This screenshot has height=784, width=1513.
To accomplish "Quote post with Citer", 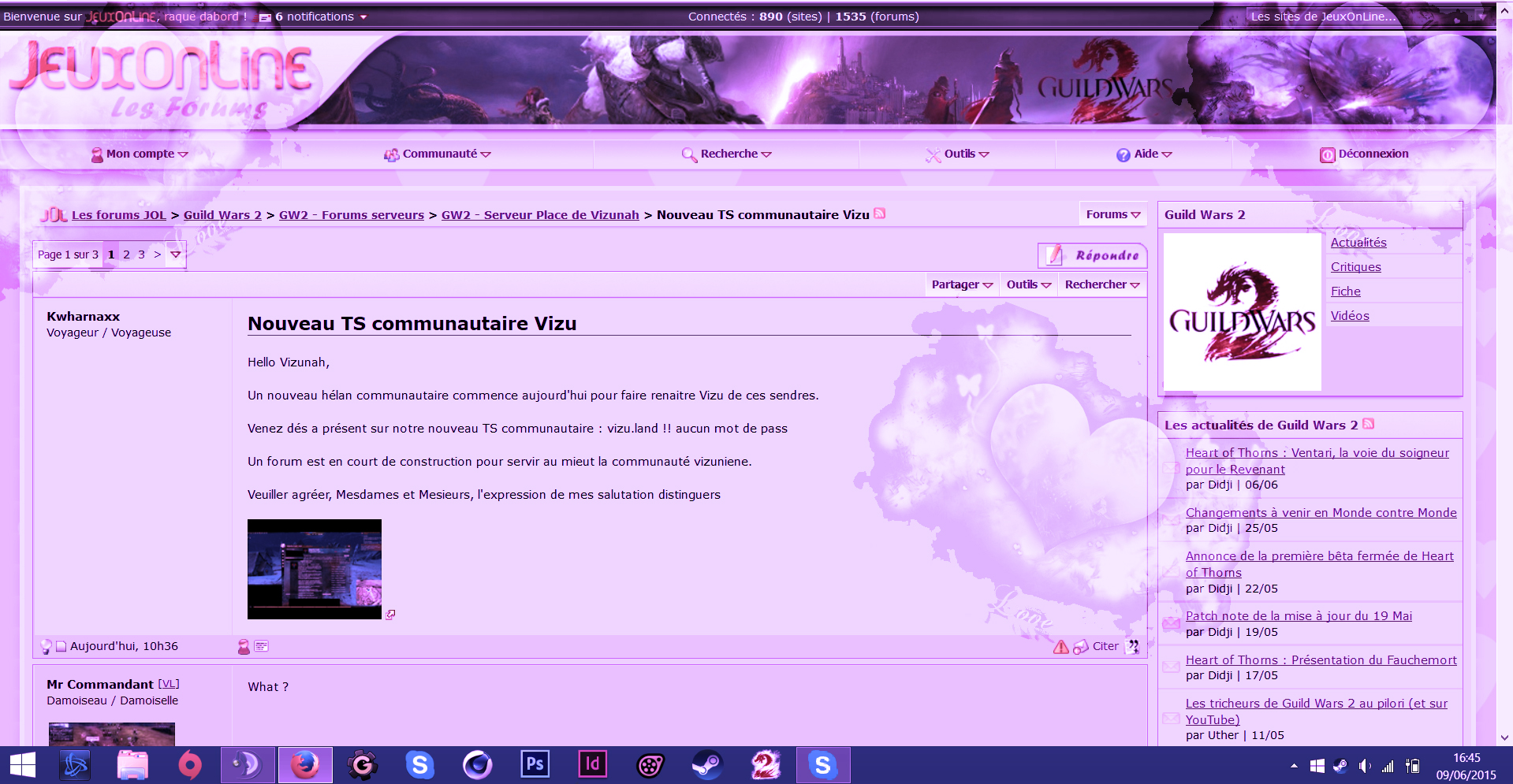I will [x=1105, y=646].
